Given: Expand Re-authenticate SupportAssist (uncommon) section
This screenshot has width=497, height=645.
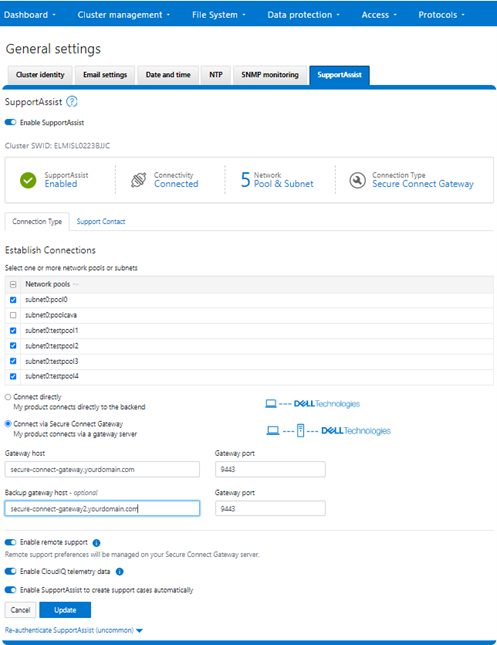Looking at the screenshot, I should pos(74,630).
